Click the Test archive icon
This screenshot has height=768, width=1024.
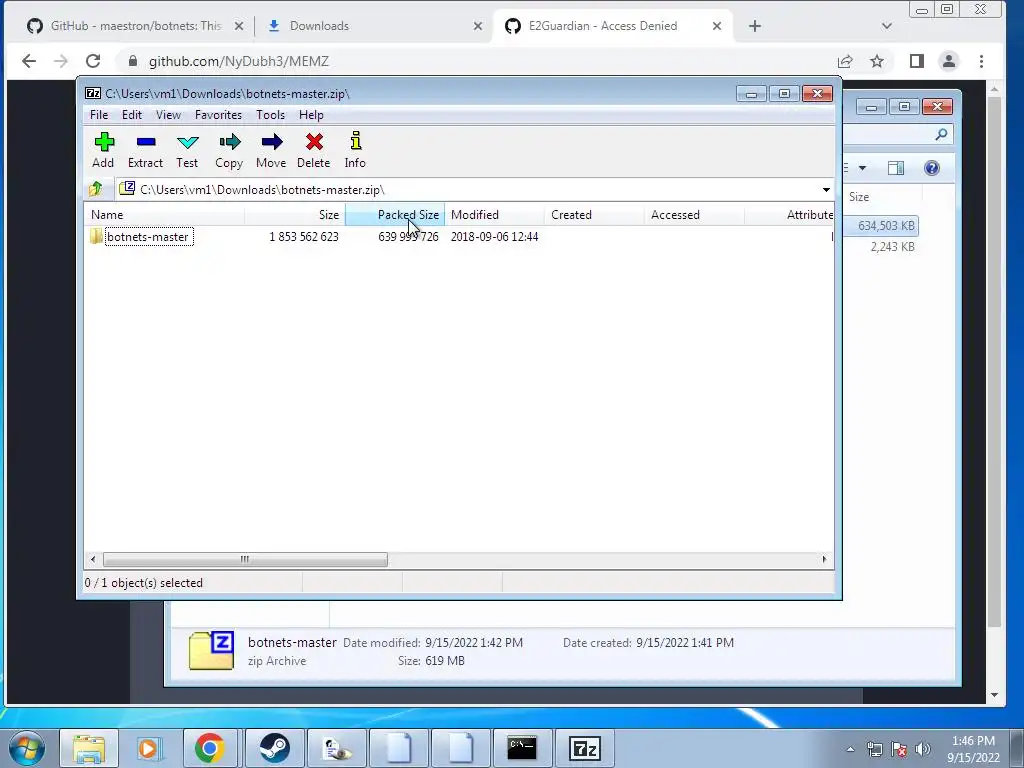187,150
